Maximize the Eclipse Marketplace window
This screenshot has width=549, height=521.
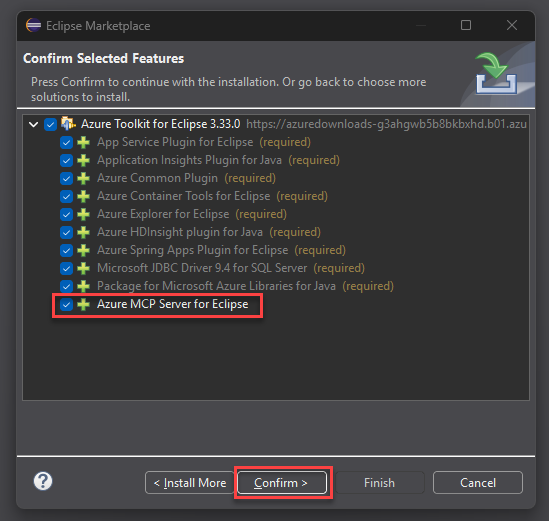(x=466, y=25)
